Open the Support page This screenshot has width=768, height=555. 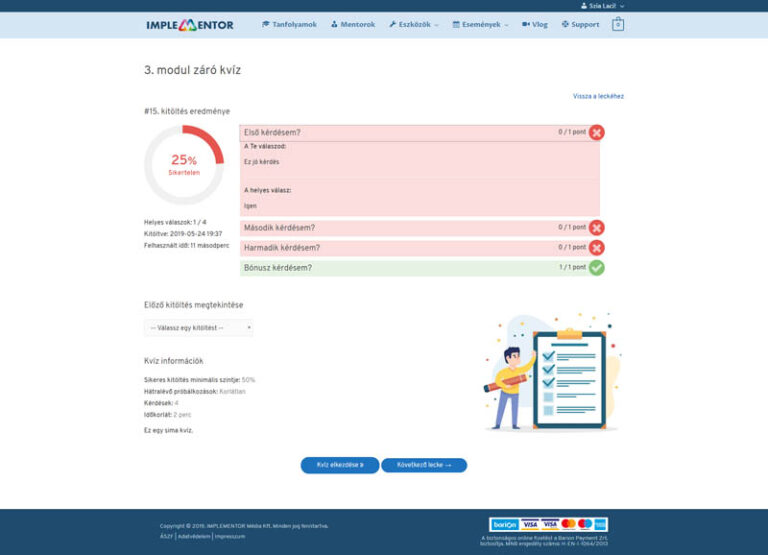click(x=580, y=24)
